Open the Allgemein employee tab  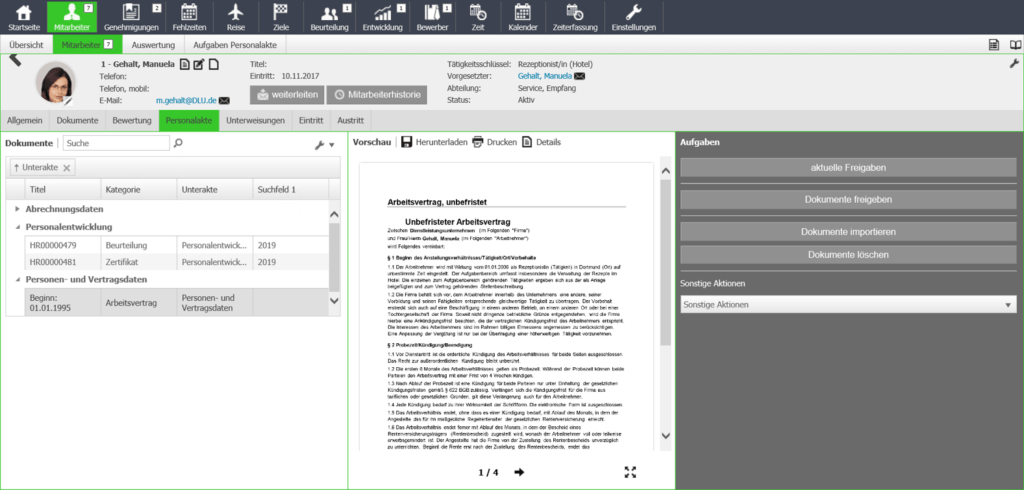[x=25, y=120]
